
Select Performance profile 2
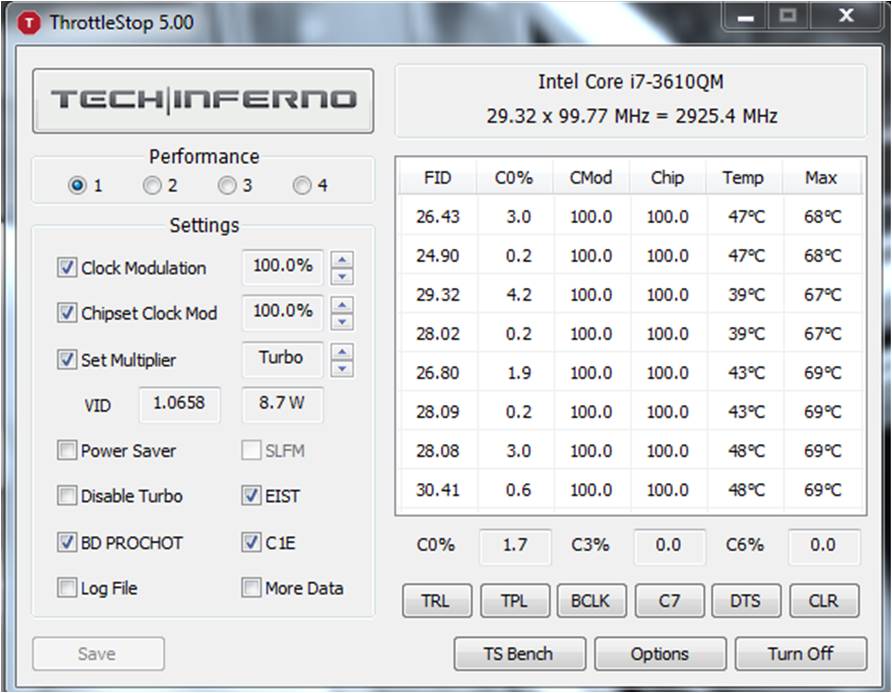pos(152,185)
